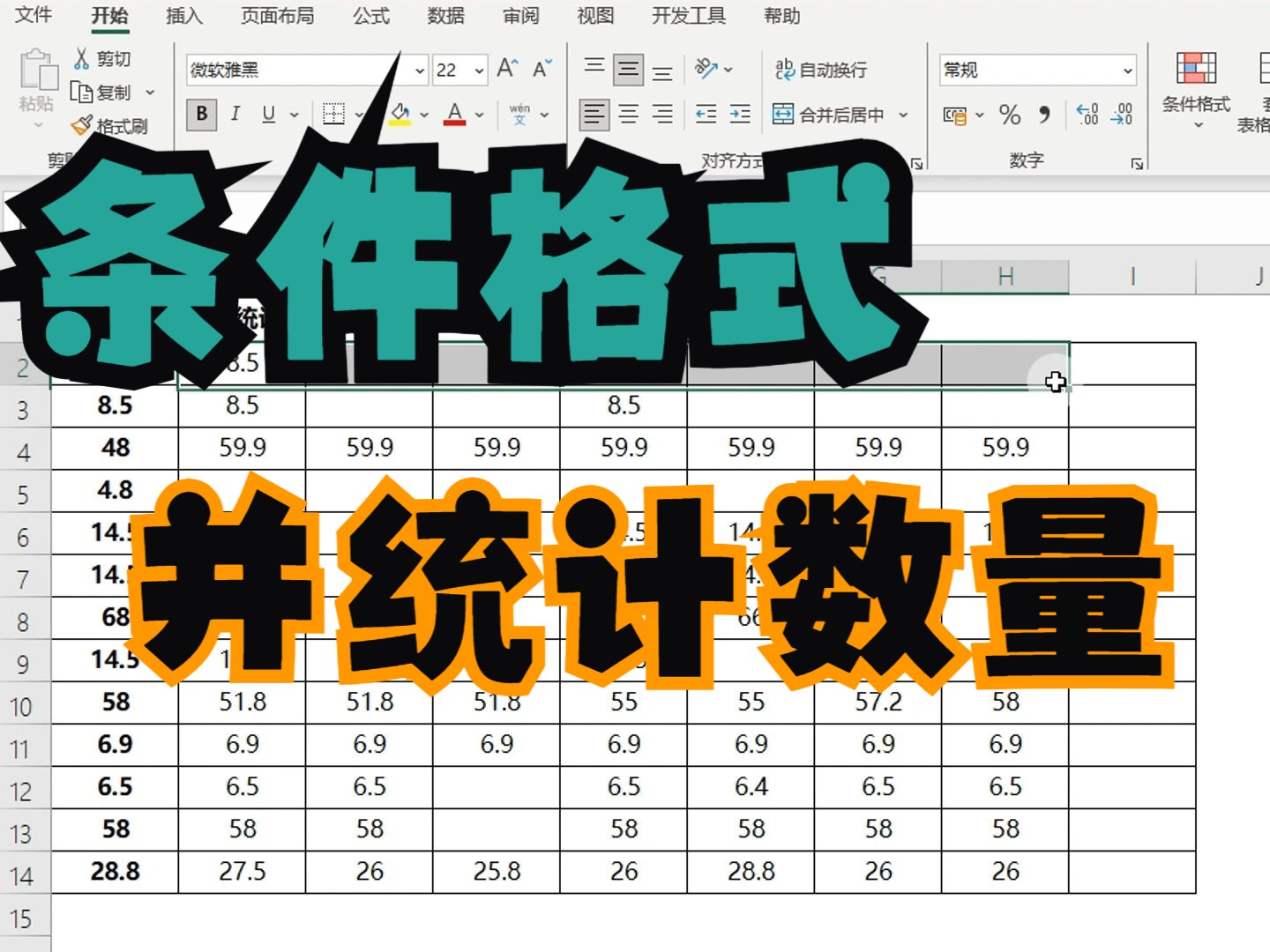Apply Percent number style
1270x952 pixels.
[1008, 114]
